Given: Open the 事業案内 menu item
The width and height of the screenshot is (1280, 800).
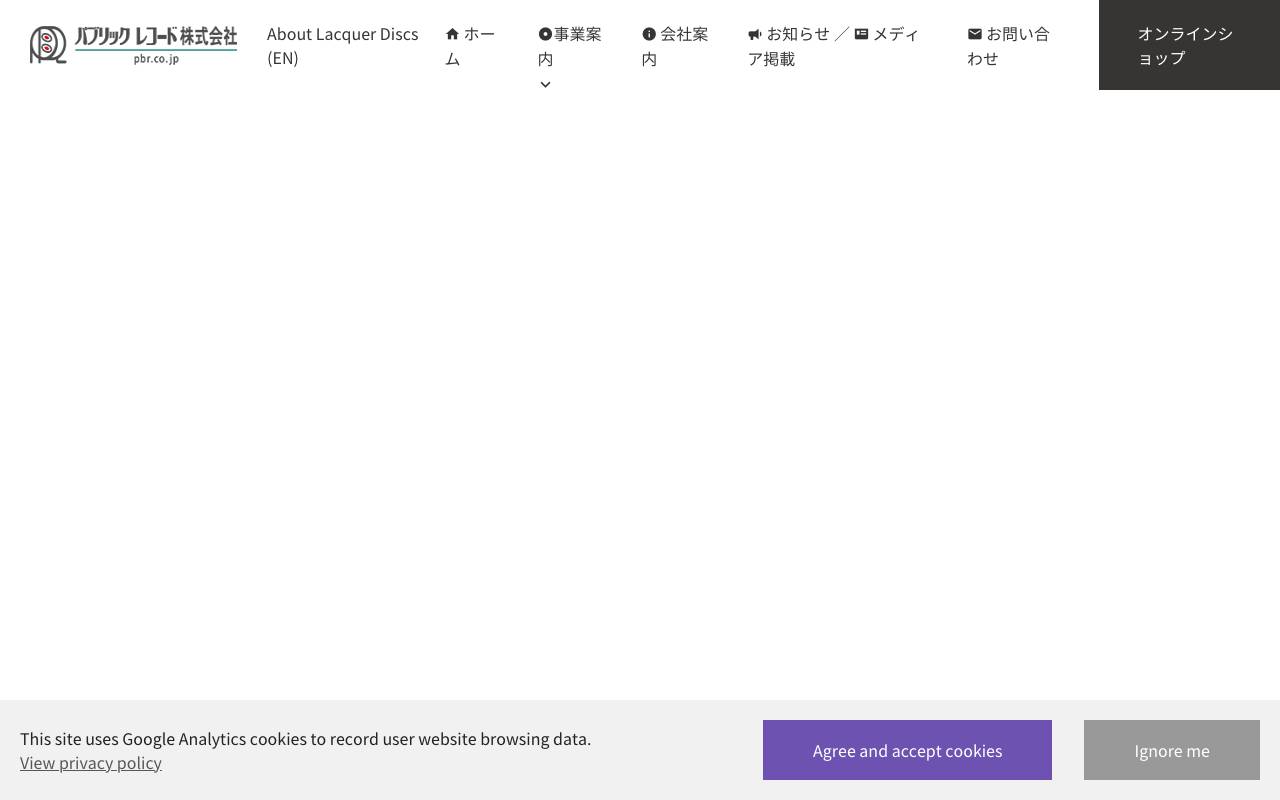Looking at the screenshot, I should pos(570,46).
